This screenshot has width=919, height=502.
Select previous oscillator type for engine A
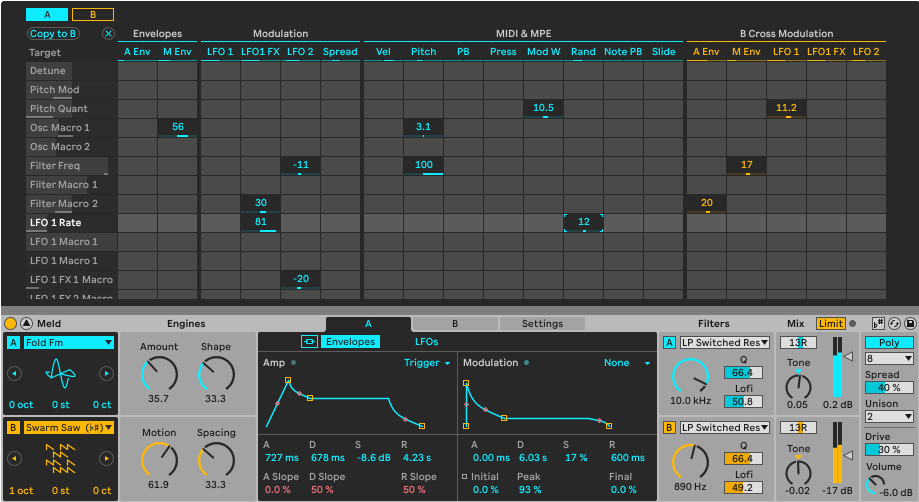pos(15,373)
